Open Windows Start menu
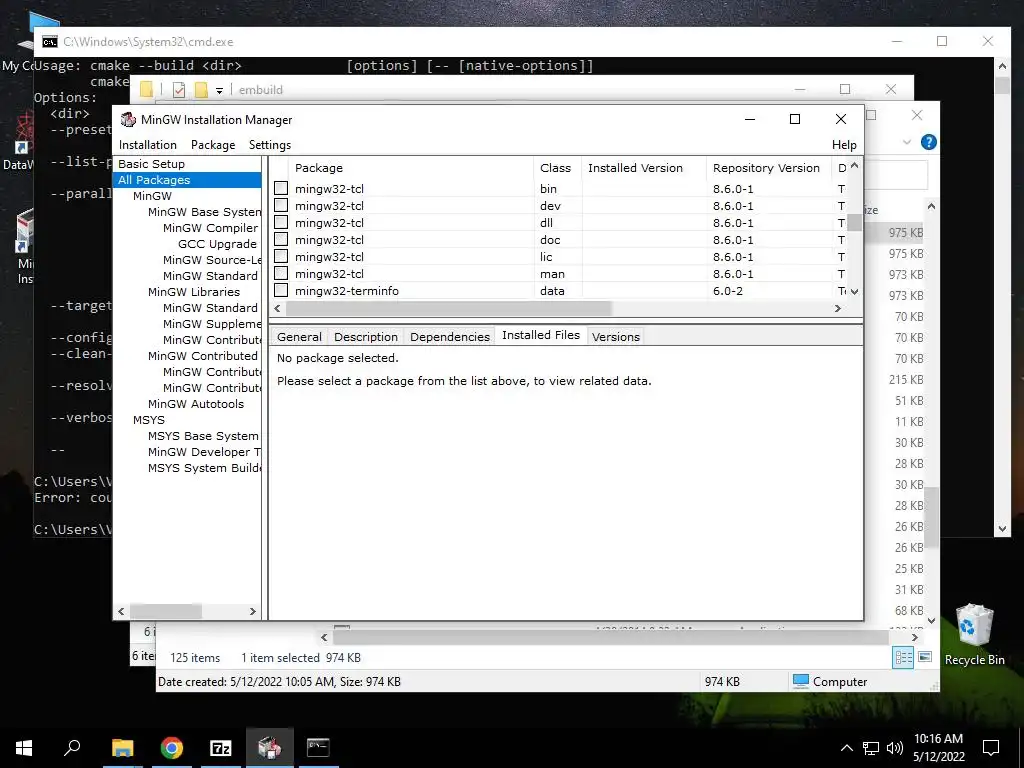1024x768 pixels. click(24, 748)
